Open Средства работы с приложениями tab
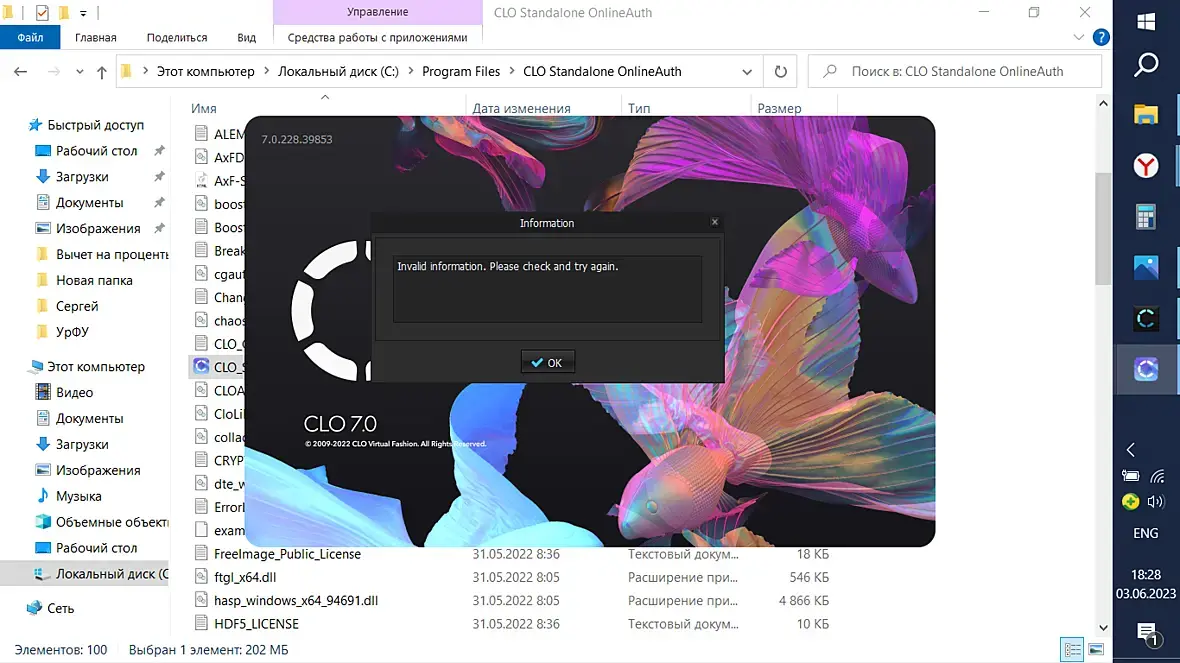The image size is (1180, 663). 377,38
